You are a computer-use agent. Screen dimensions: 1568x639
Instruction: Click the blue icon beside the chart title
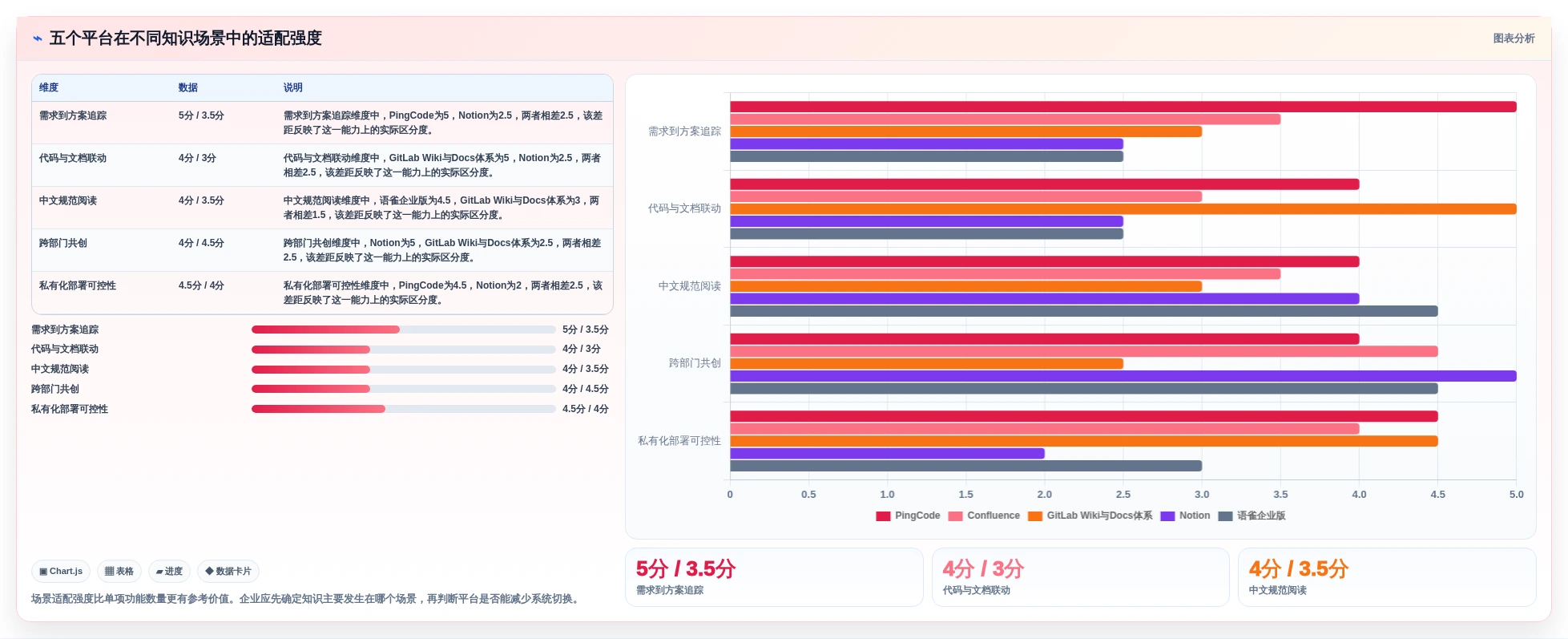coord(37,38)
